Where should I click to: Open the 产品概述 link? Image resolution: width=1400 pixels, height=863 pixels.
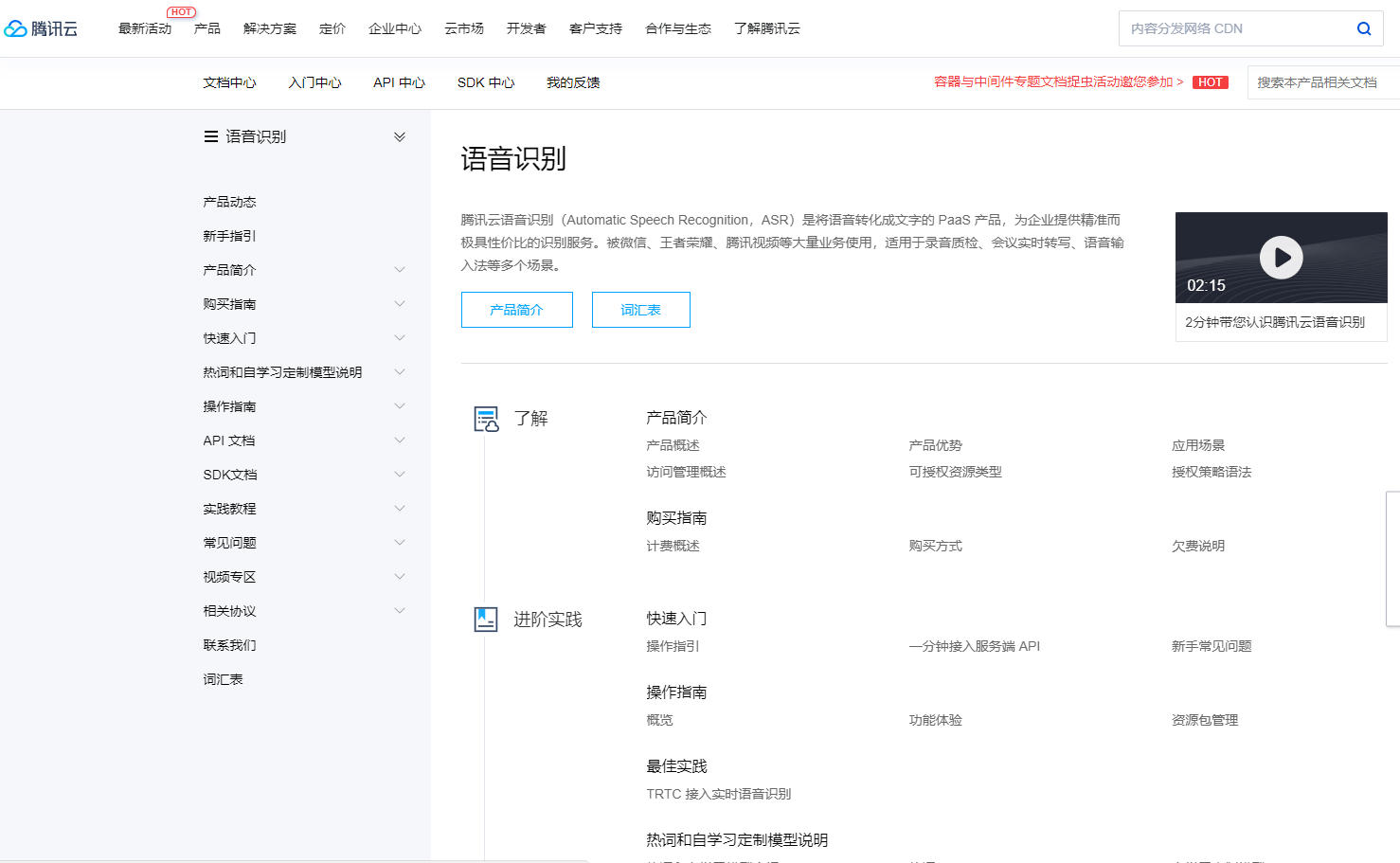click(x=673, y=445)
